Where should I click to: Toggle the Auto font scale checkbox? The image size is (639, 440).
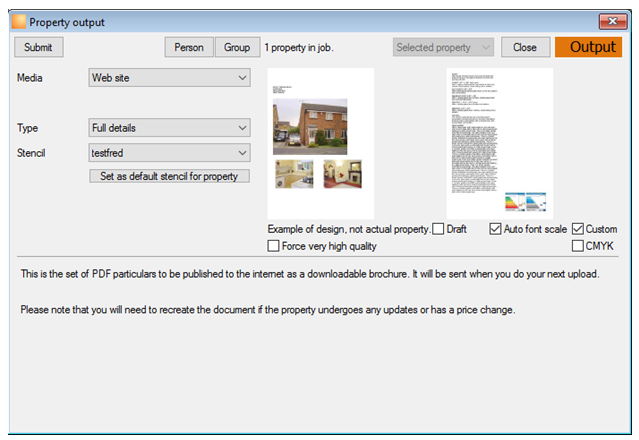(x=495, y=229)
